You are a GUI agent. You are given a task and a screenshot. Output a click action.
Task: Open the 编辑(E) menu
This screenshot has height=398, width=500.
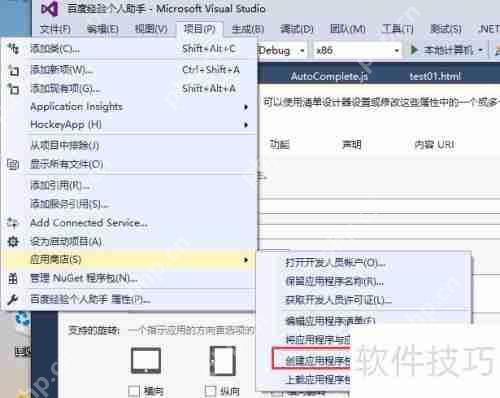103,29
